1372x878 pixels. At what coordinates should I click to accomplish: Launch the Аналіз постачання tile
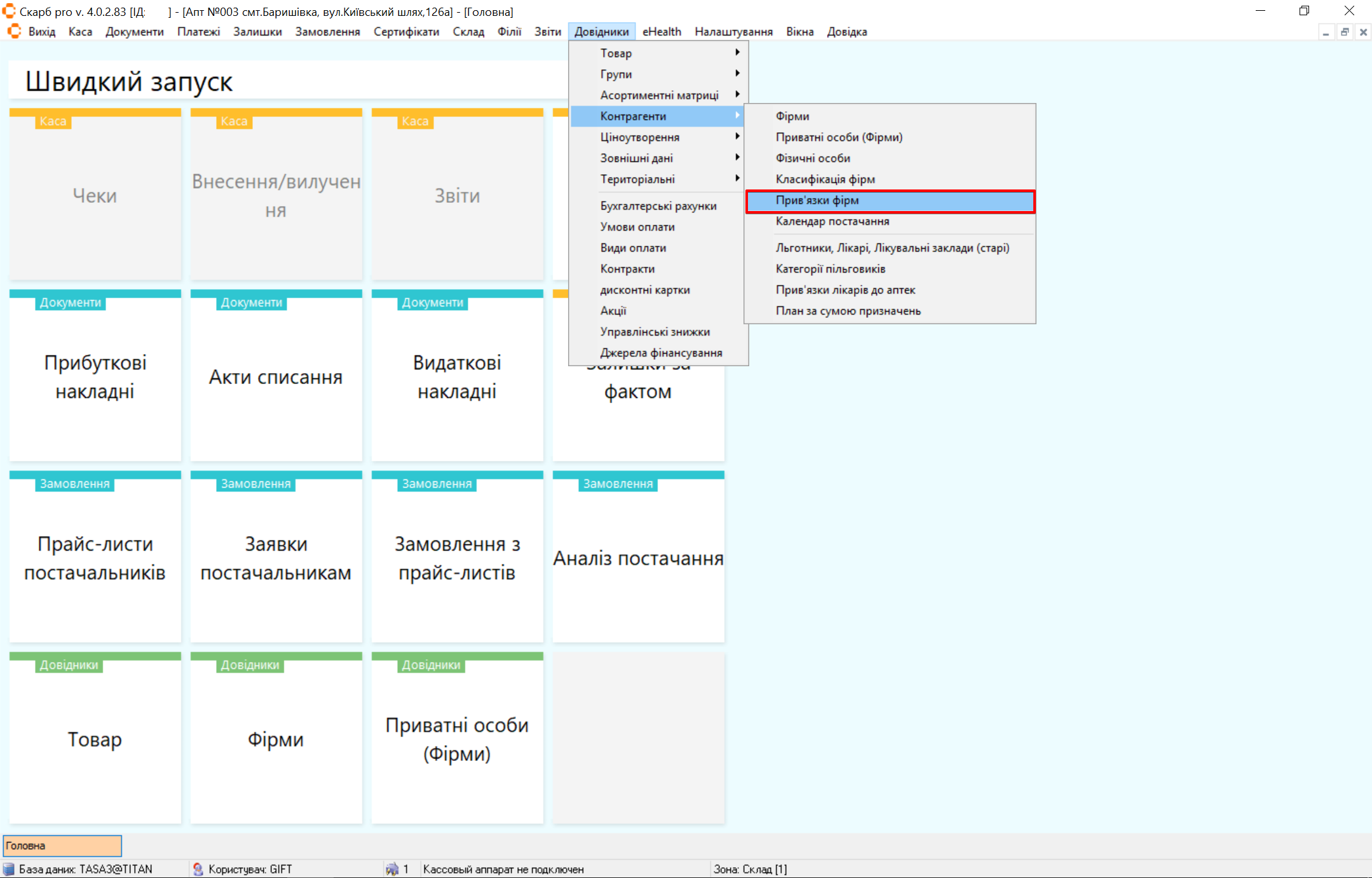coord(638,558)
